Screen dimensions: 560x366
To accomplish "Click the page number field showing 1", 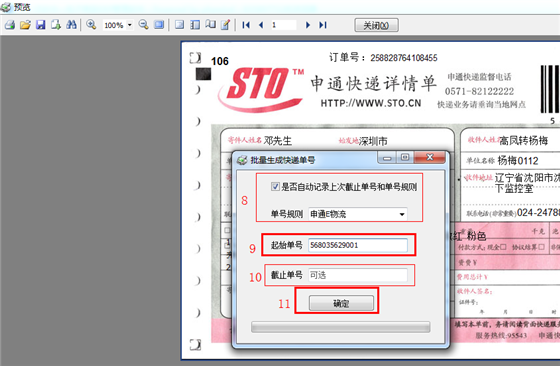I will tap(284, 25).
